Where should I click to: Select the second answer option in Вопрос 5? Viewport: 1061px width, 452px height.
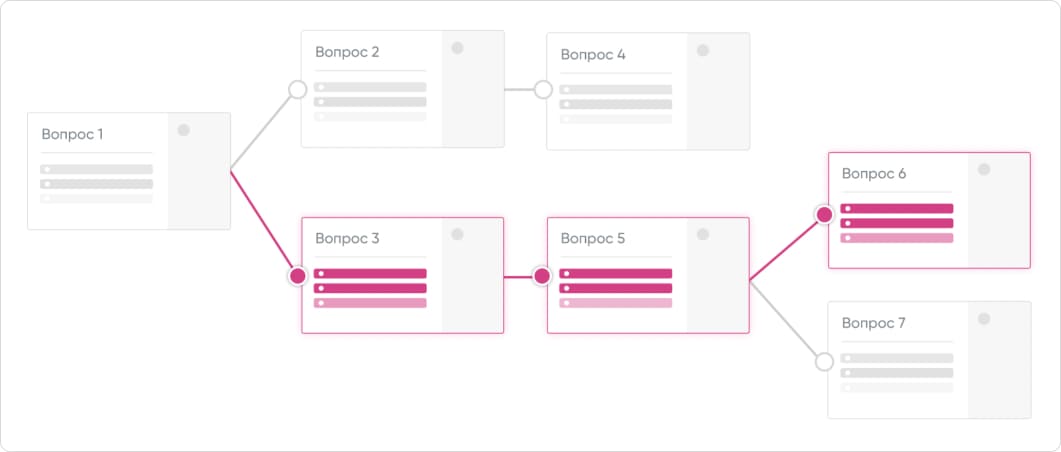615,288
